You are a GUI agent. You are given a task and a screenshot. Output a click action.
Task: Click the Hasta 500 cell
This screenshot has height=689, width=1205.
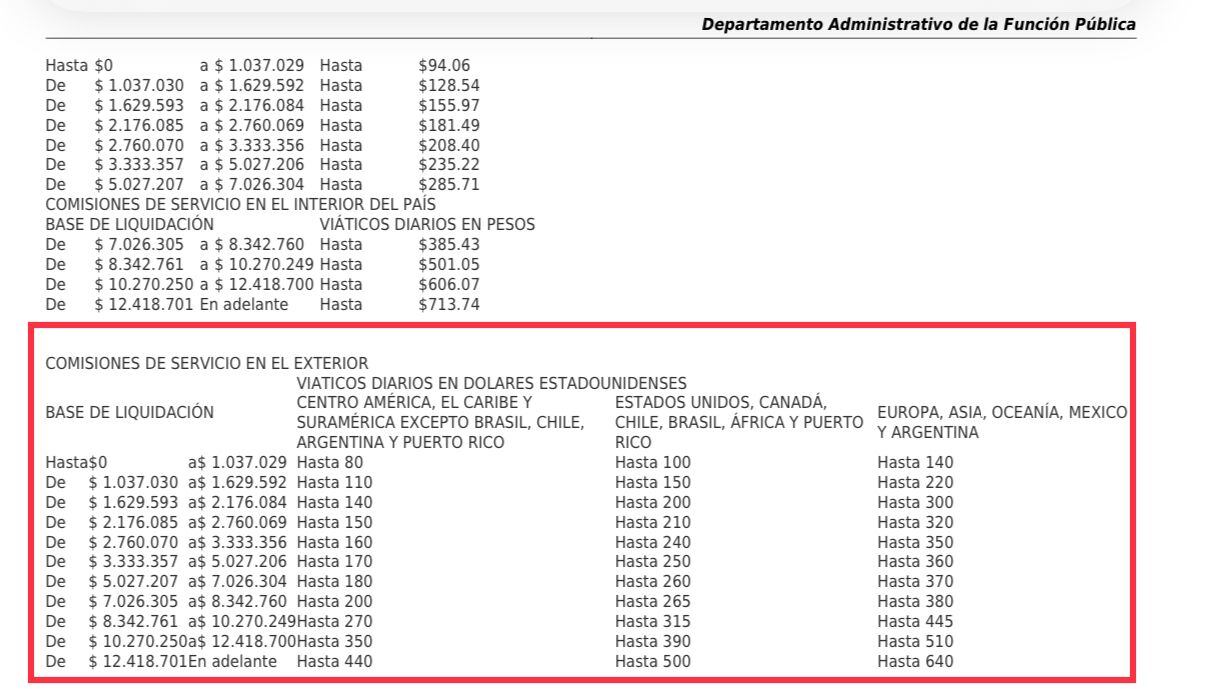pos(653,661)
